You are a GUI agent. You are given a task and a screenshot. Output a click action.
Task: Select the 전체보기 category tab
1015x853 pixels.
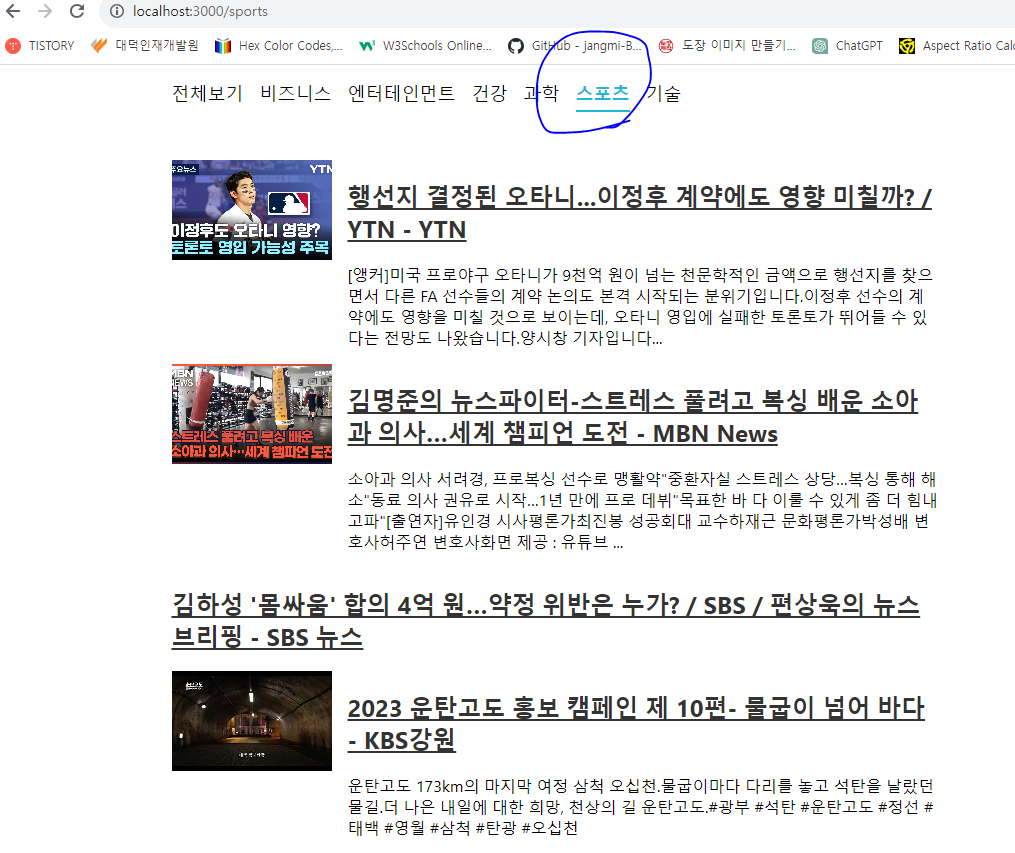(207, 94)
